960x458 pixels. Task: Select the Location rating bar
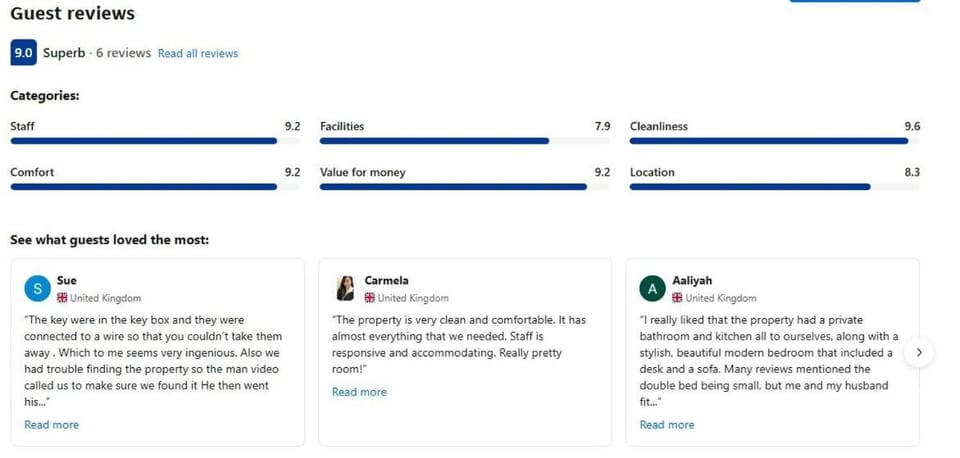tap(775, 186)
